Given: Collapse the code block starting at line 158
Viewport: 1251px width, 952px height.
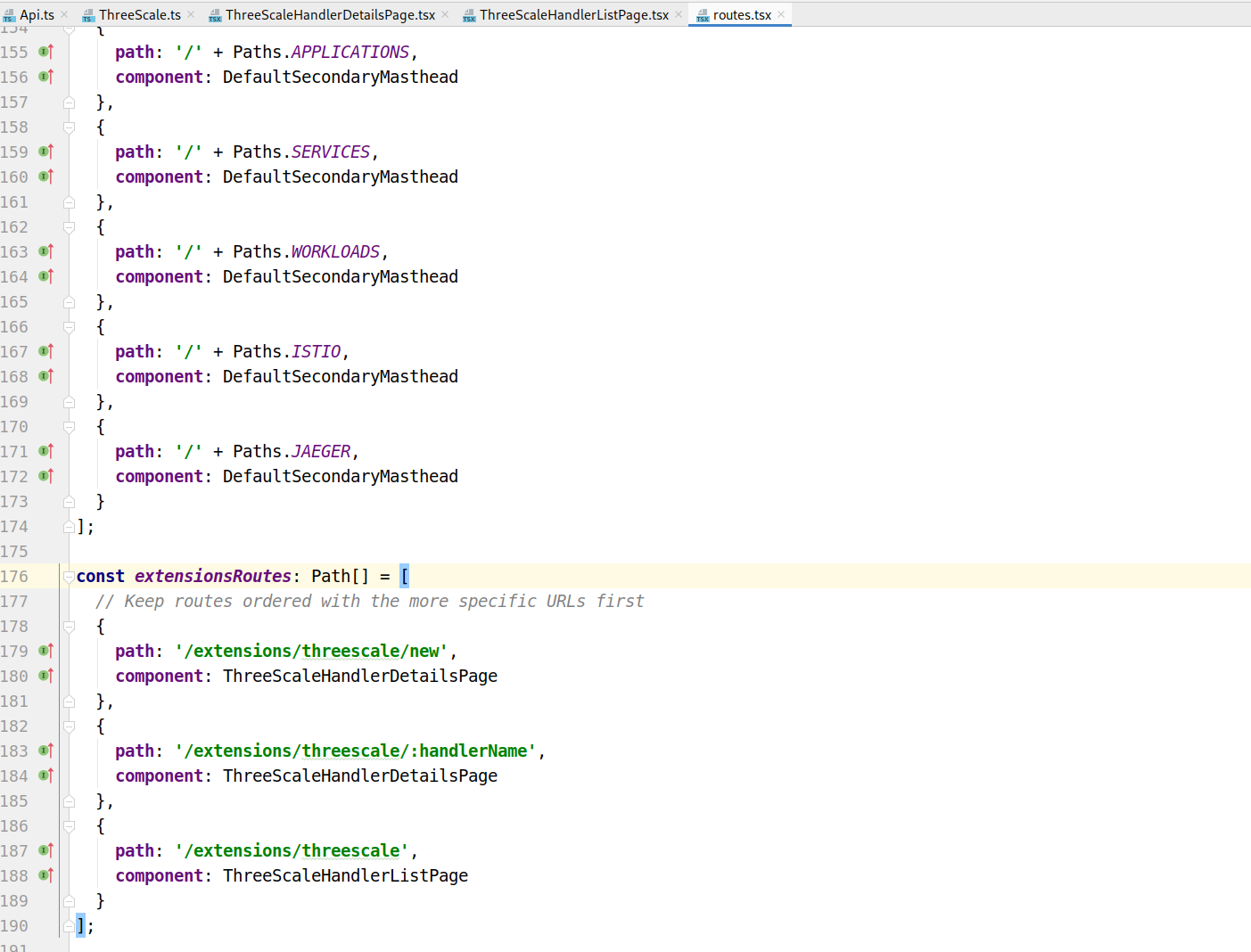Looking at the screenshot, I should (69, 127).
